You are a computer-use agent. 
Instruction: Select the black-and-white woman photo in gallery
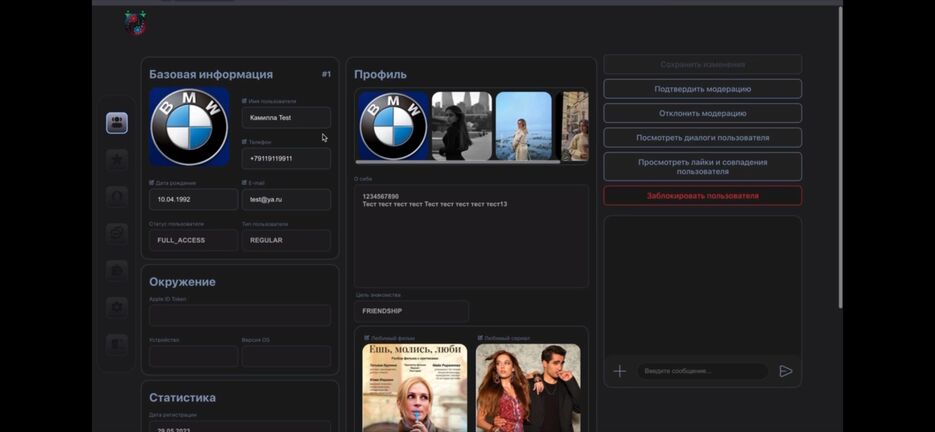462,126
